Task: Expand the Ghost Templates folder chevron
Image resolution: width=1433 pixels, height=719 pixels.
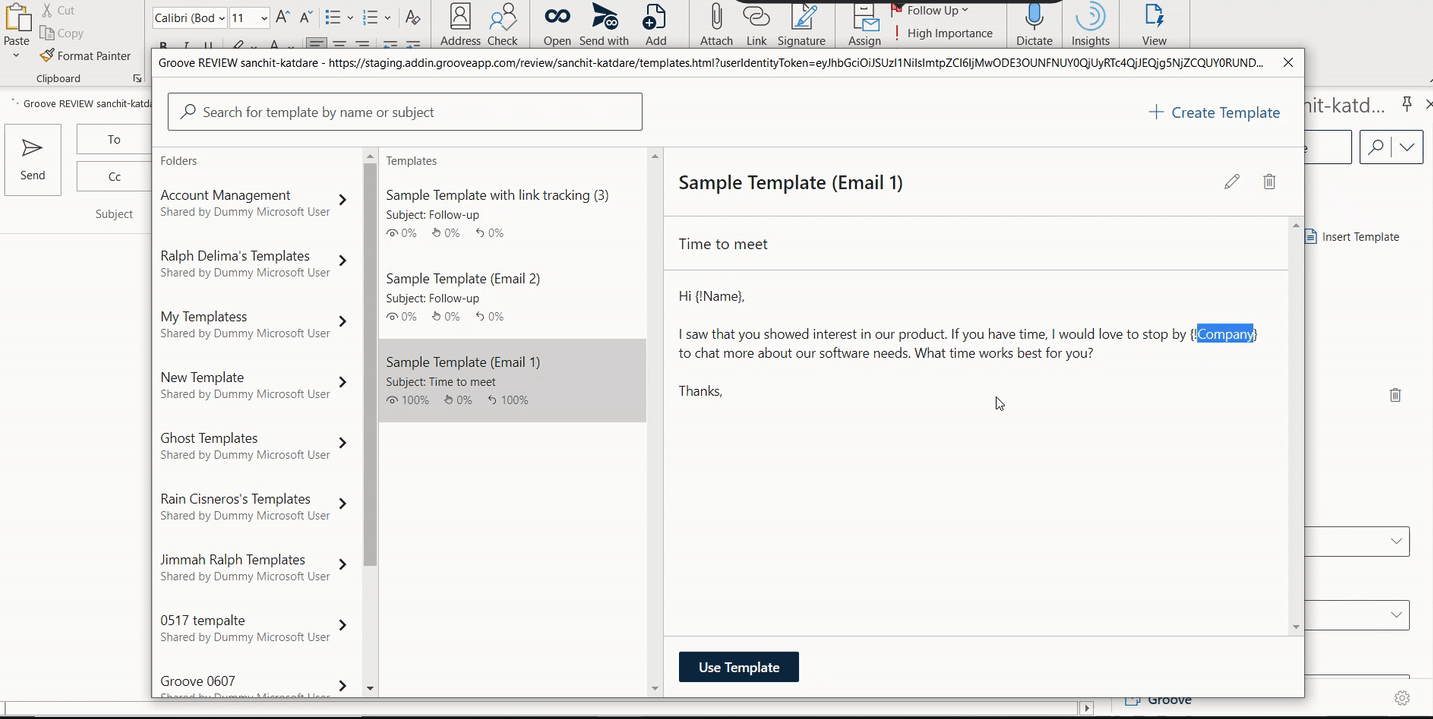Action: coord(342,443)
